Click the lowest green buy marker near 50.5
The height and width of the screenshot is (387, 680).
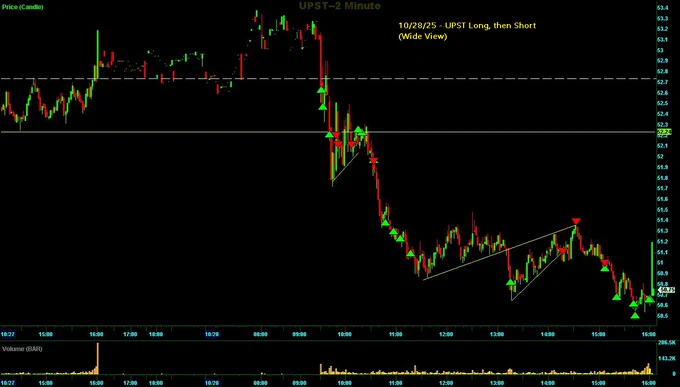pyautogui.click(x=635, y=315)
